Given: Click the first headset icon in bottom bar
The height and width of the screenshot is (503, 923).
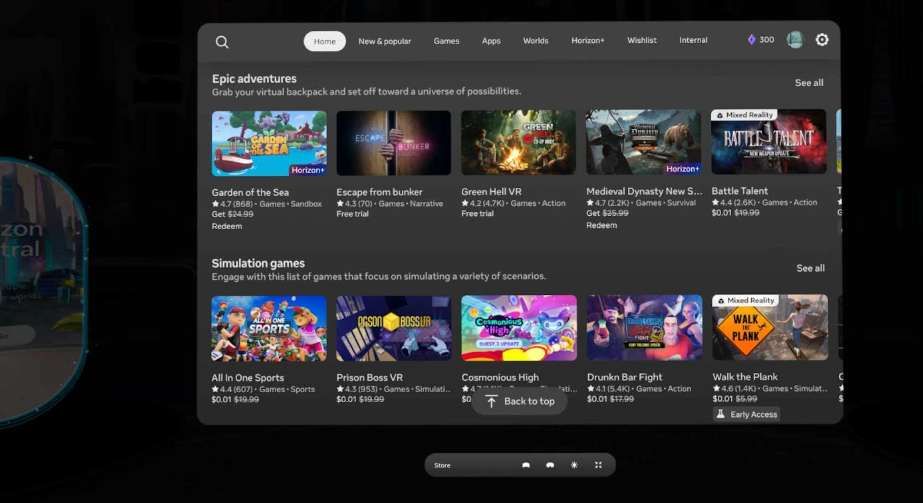Looking at the screenshot, I should pos(526,465).
